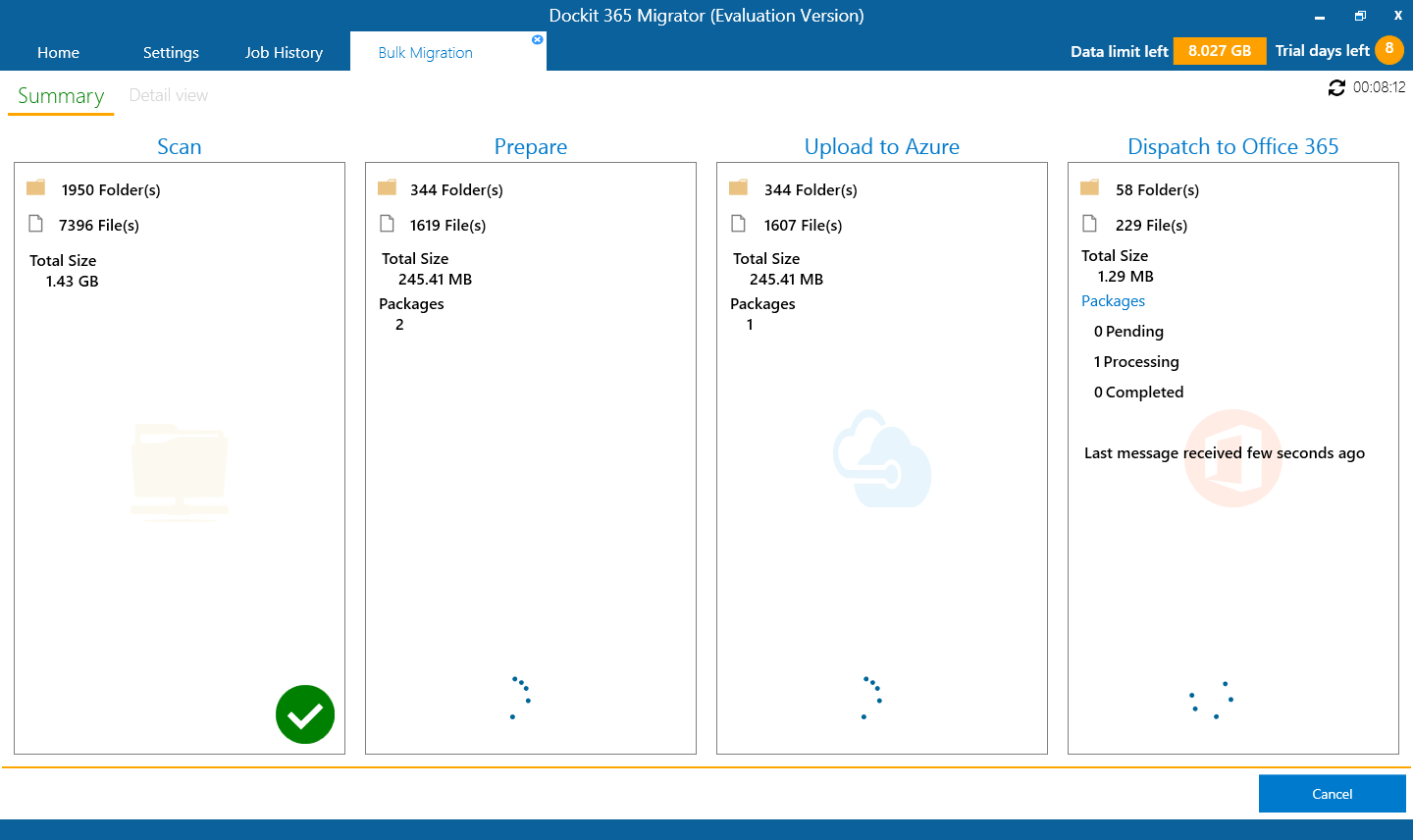
Task: Click folder icon in Dispatch to Office 365 panel
Action: click(1090, 187)
